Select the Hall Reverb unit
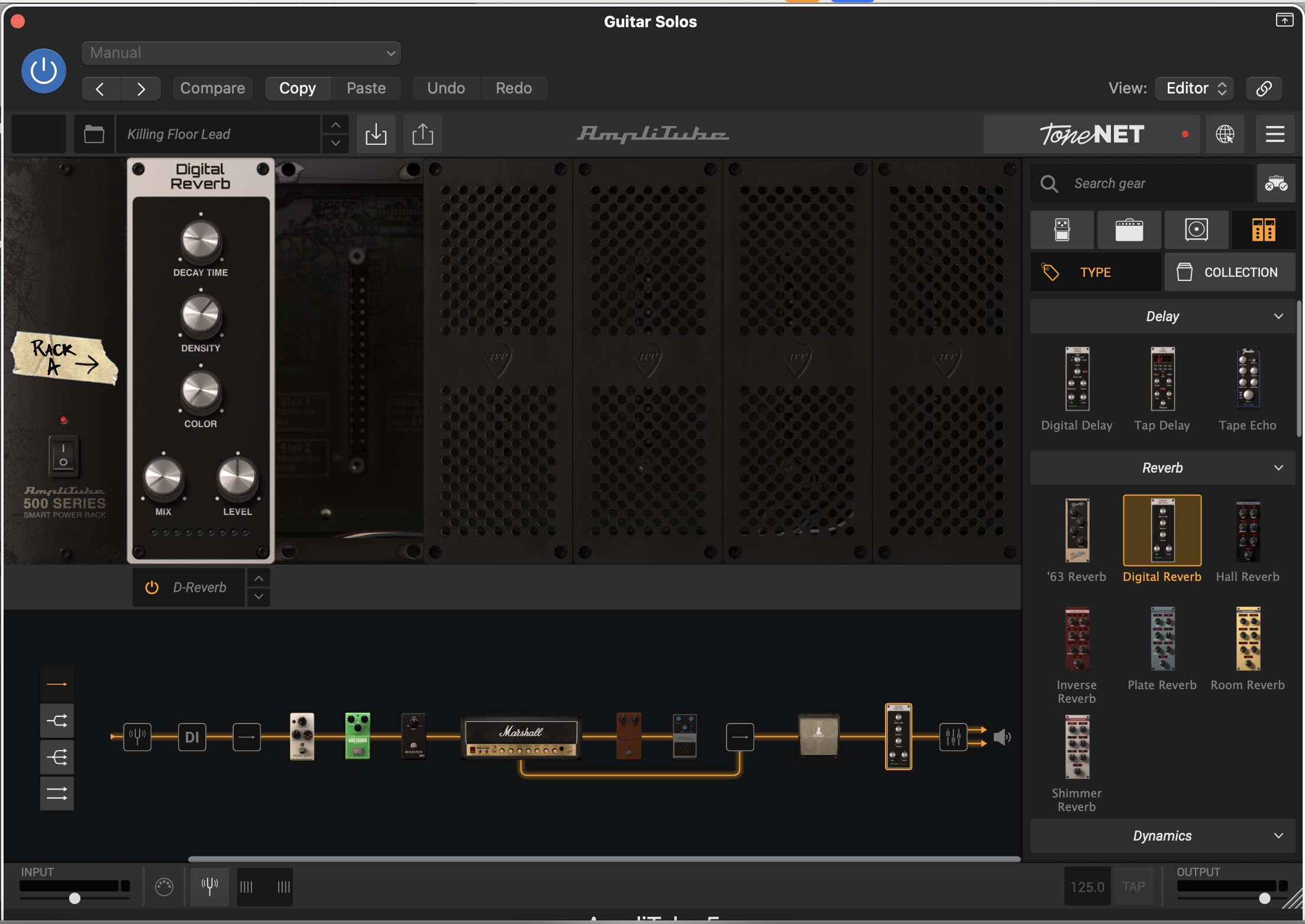This screenshot has height=924, width=1305. [x=1248, y=531]
